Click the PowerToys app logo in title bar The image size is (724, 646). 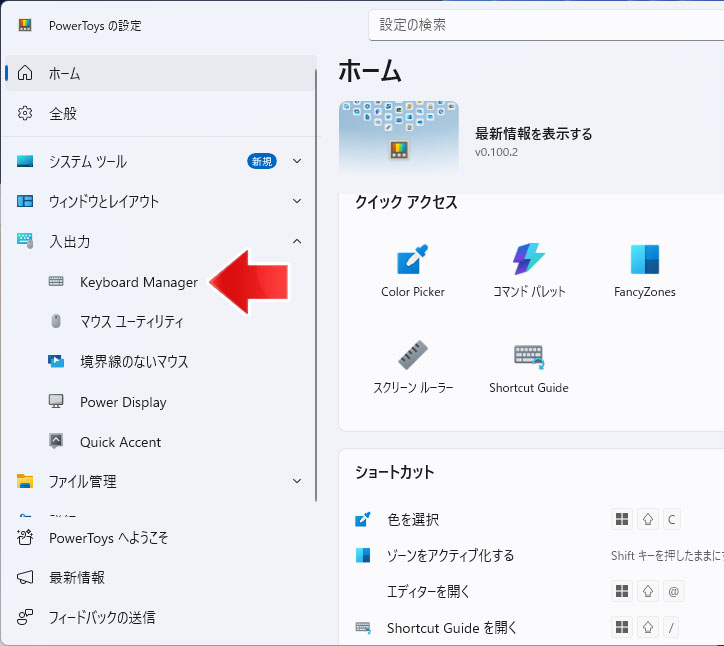[25, 25]
